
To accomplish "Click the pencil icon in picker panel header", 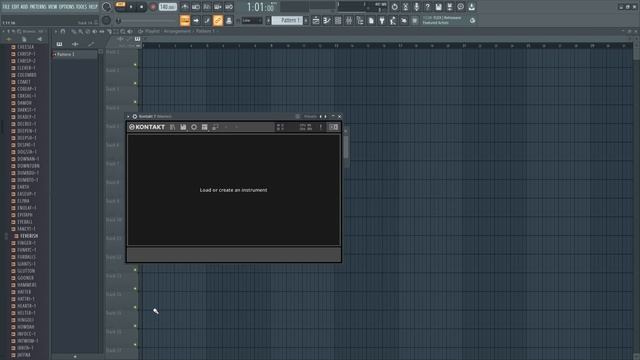I will coord(91,44).
